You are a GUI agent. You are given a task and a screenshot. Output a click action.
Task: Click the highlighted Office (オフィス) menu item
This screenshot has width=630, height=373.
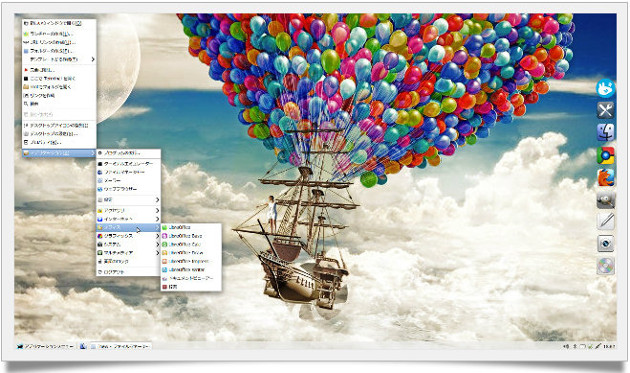128,227
